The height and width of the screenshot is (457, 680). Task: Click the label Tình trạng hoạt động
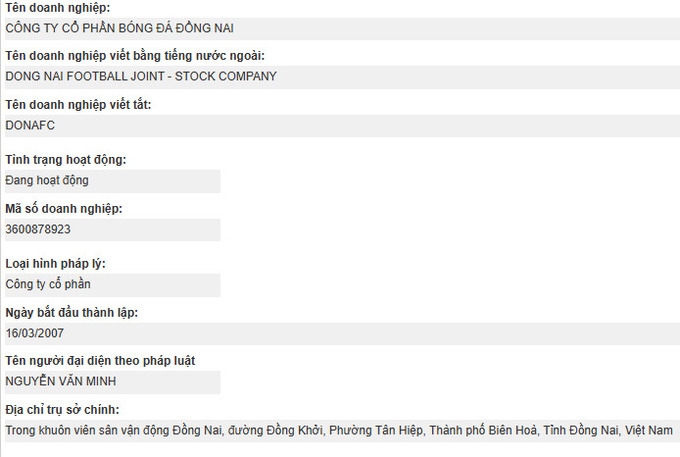(x=65, y=160)
